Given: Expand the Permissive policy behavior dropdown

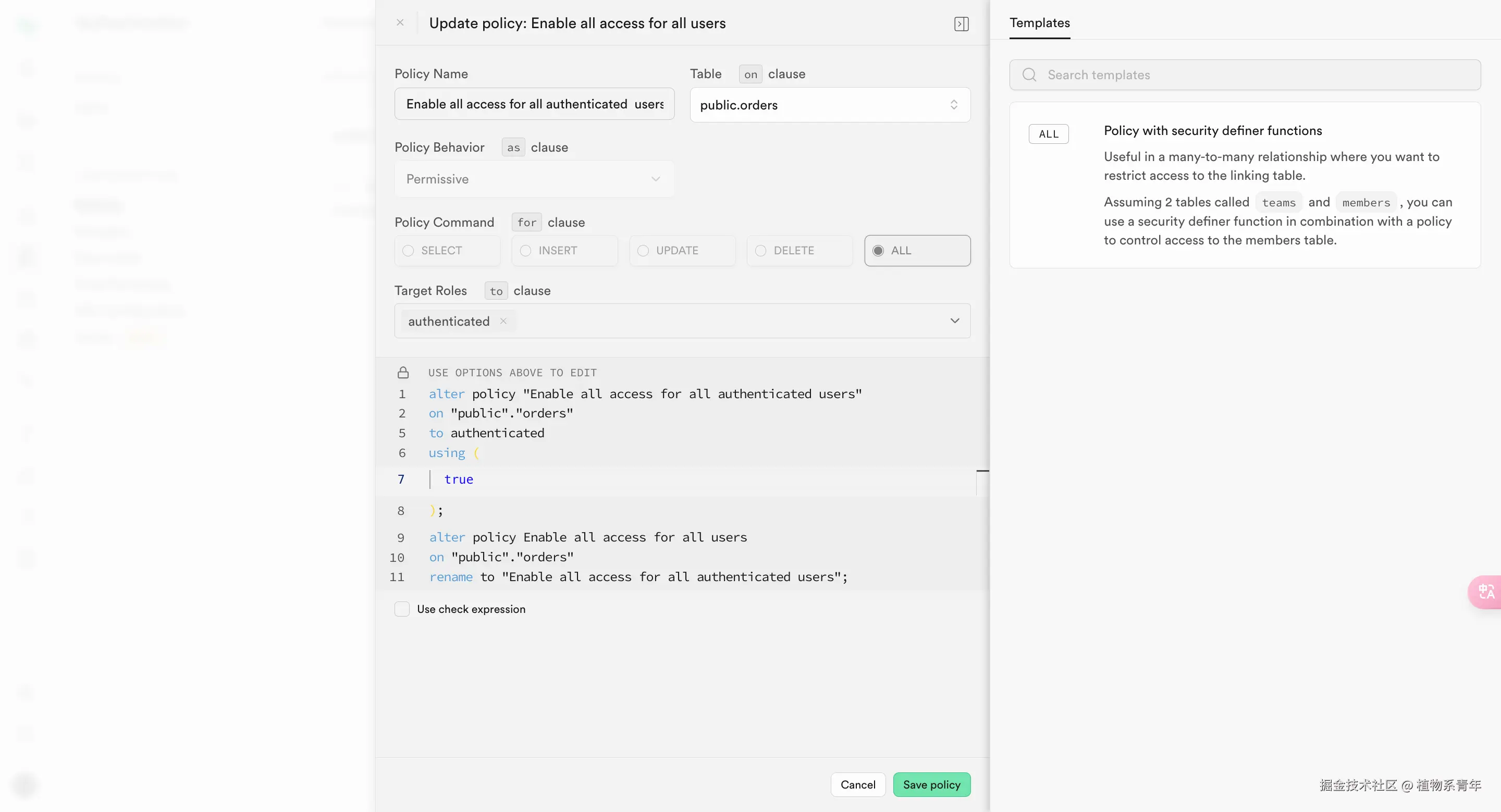Looking at the screenshot, I should click(534, 179).
